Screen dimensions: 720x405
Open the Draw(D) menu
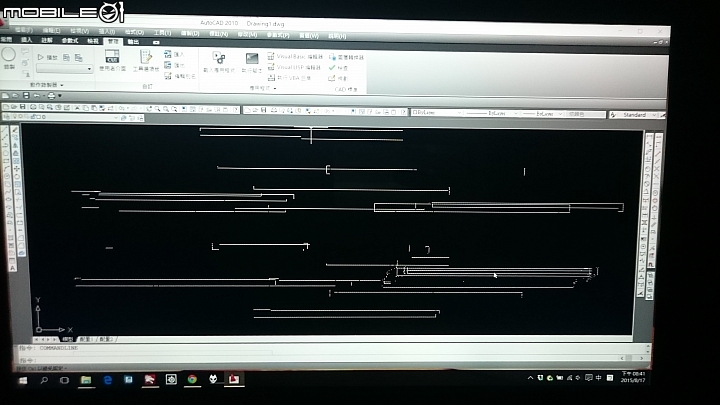click(190, 34)
